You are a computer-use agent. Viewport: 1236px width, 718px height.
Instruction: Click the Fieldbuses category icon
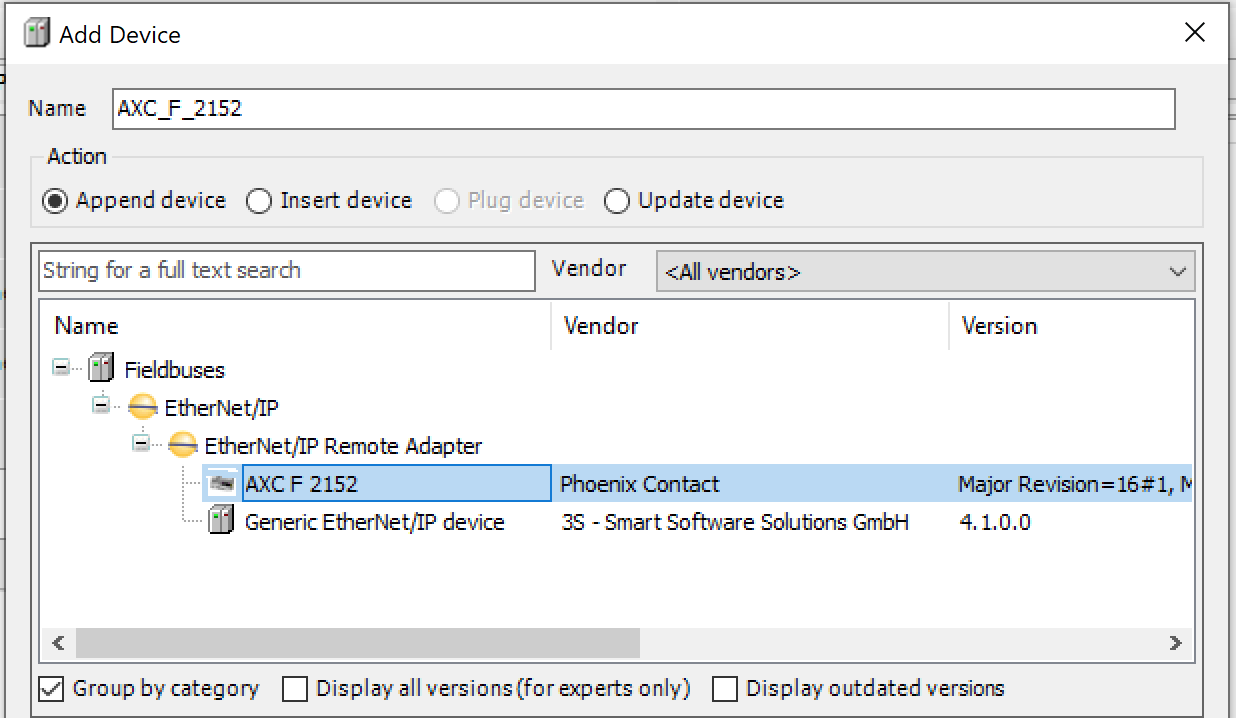point(101,369)
